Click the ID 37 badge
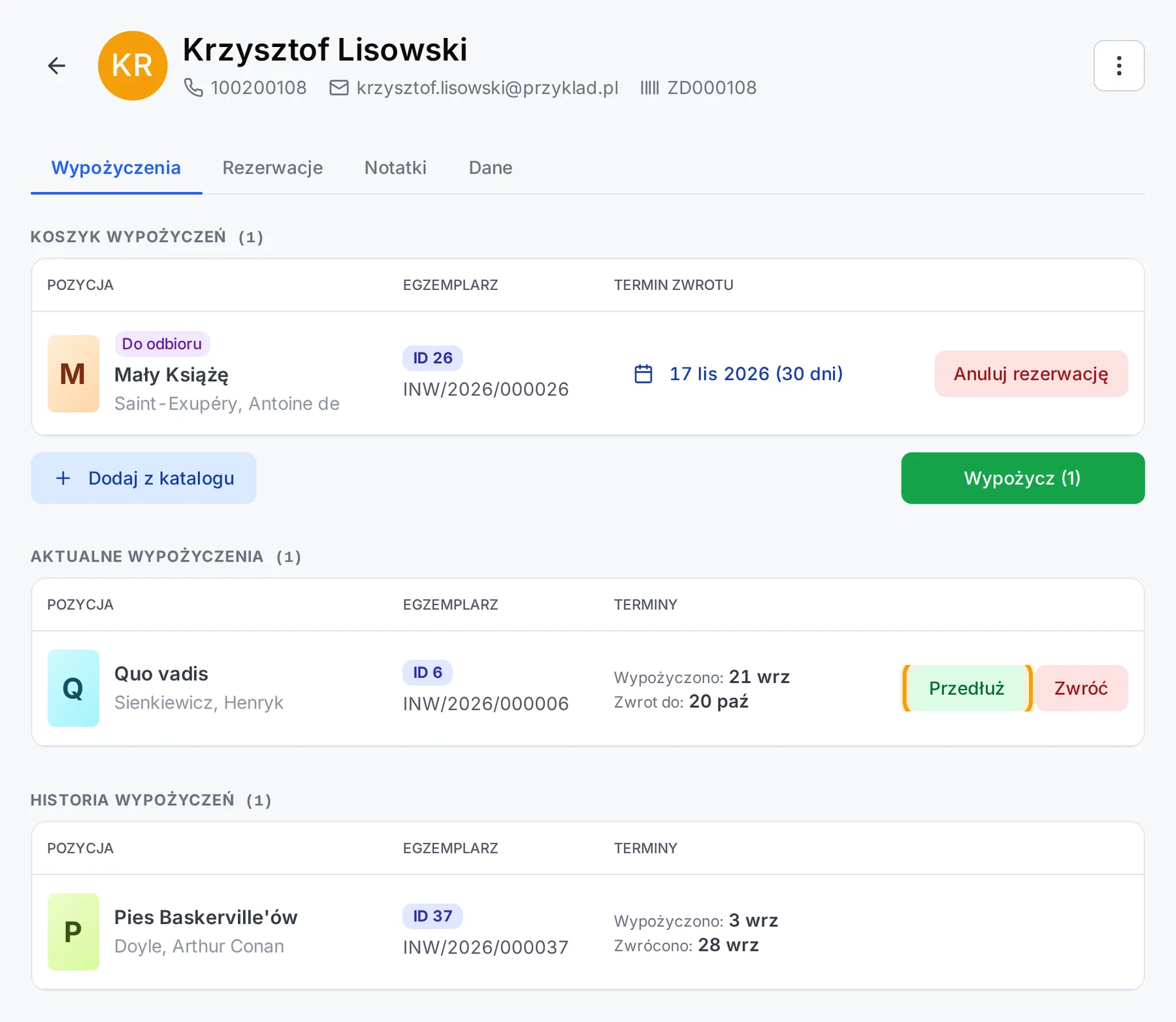 pyautogui.click(x=433, y=916)
